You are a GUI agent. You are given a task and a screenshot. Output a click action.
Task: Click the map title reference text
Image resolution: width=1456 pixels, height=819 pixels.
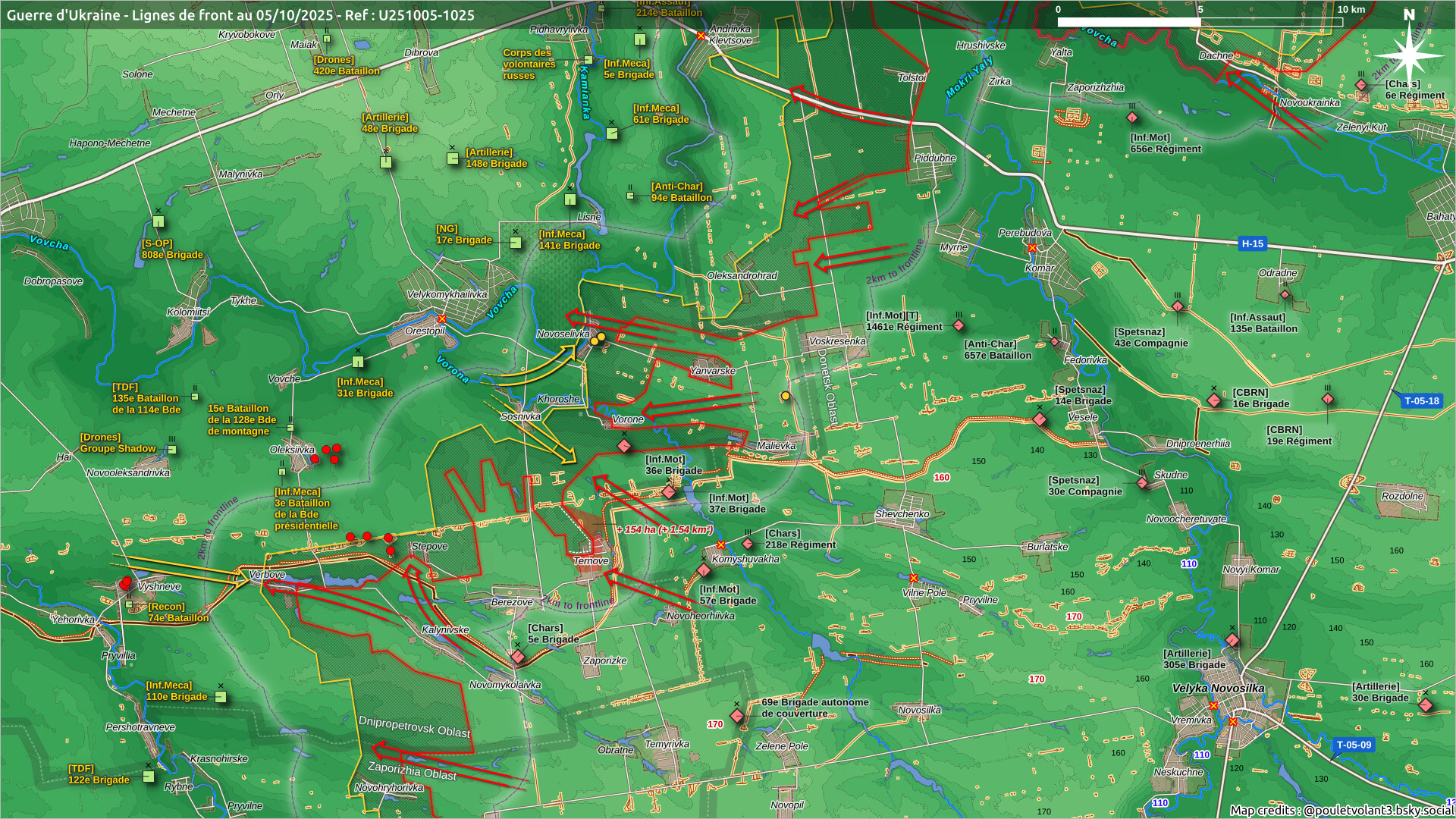tap(241, 14)
